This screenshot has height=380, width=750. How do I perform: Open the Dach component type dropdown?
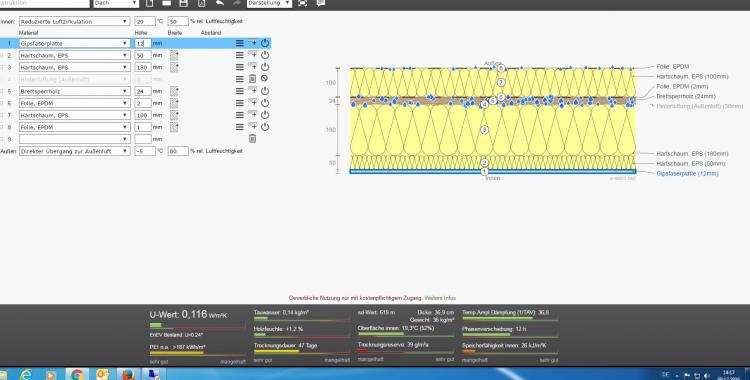click(x=116, y=3)
